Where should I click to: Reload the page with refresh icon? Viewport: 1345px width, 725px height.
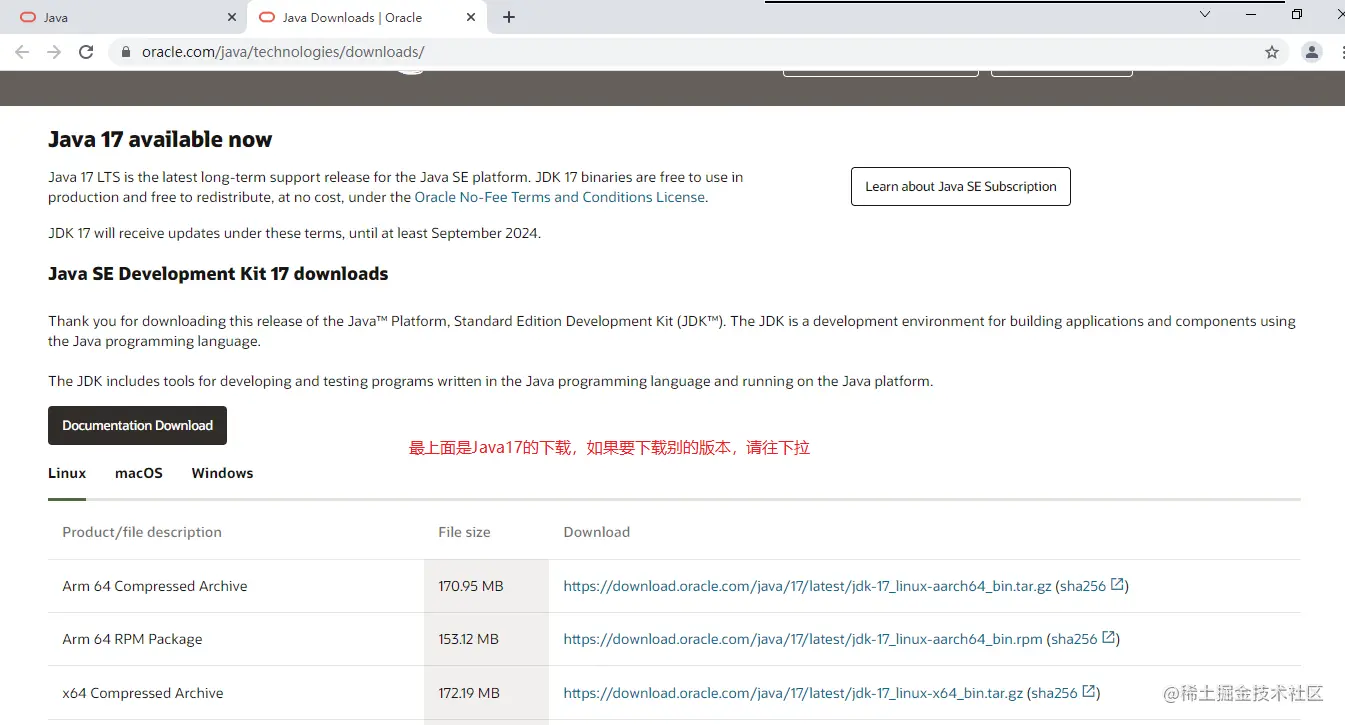pos(86,52)
